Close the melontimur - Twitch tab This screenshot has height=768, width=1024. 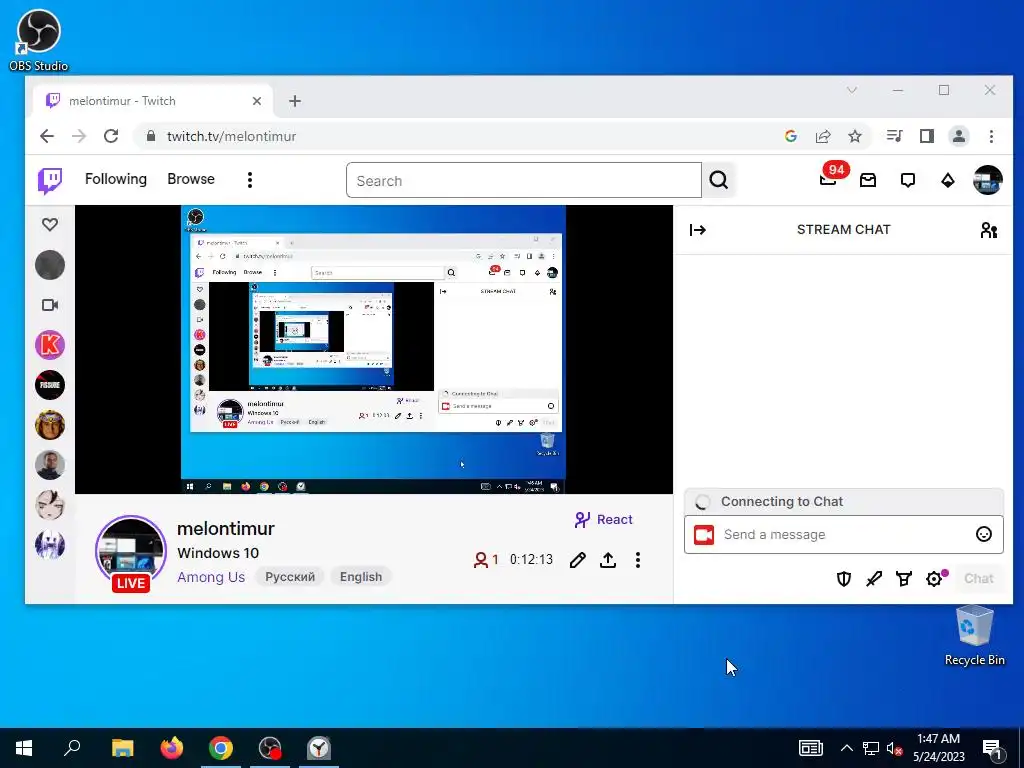click(x=257, y=101)
